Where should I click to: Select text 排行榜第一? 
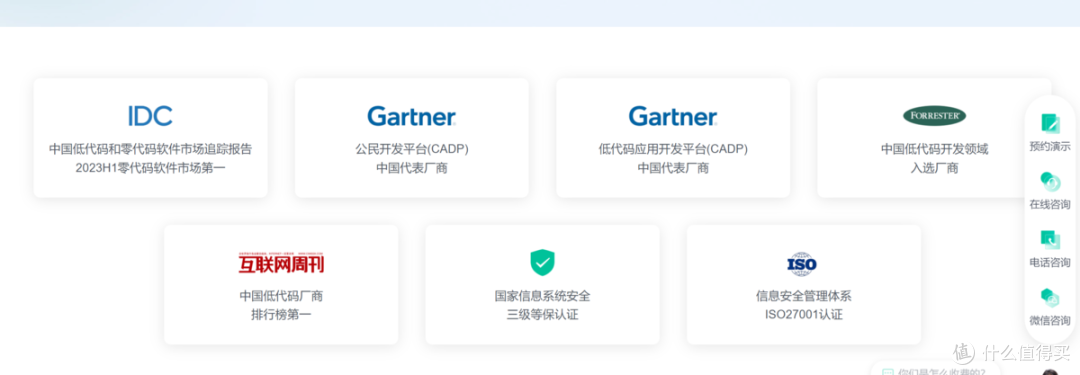(281, 315)
